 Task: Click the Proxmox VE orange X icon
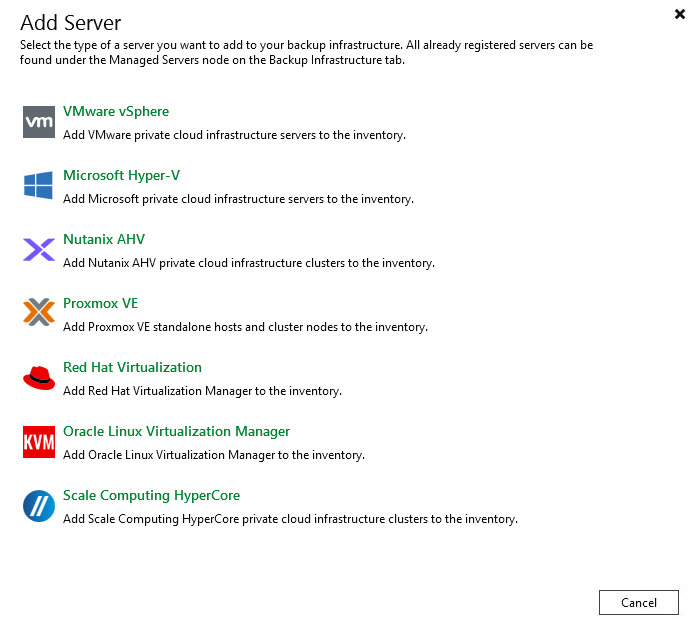[x=39, y=312]
